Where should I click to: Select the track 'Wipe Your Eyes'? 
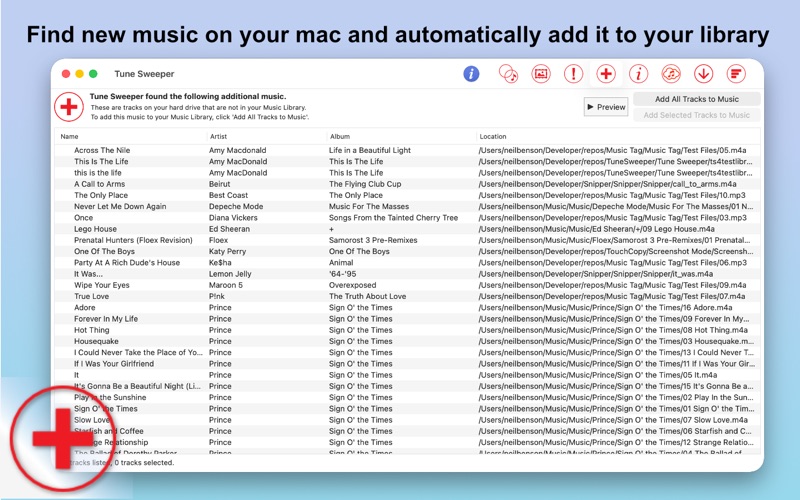102,285
